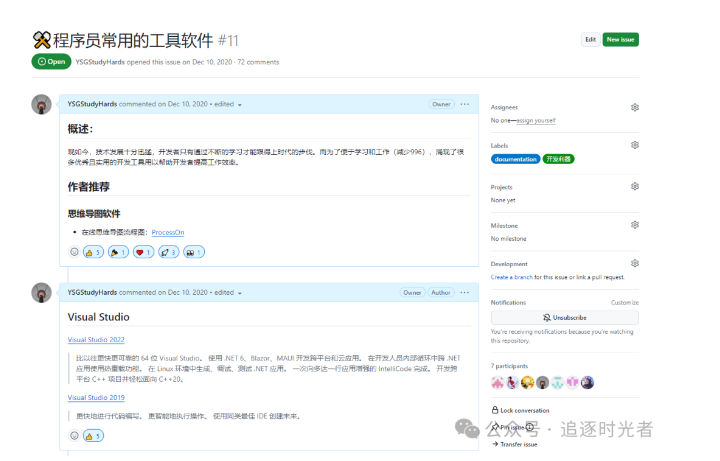Select the documentation label

[x=515, y=159]
